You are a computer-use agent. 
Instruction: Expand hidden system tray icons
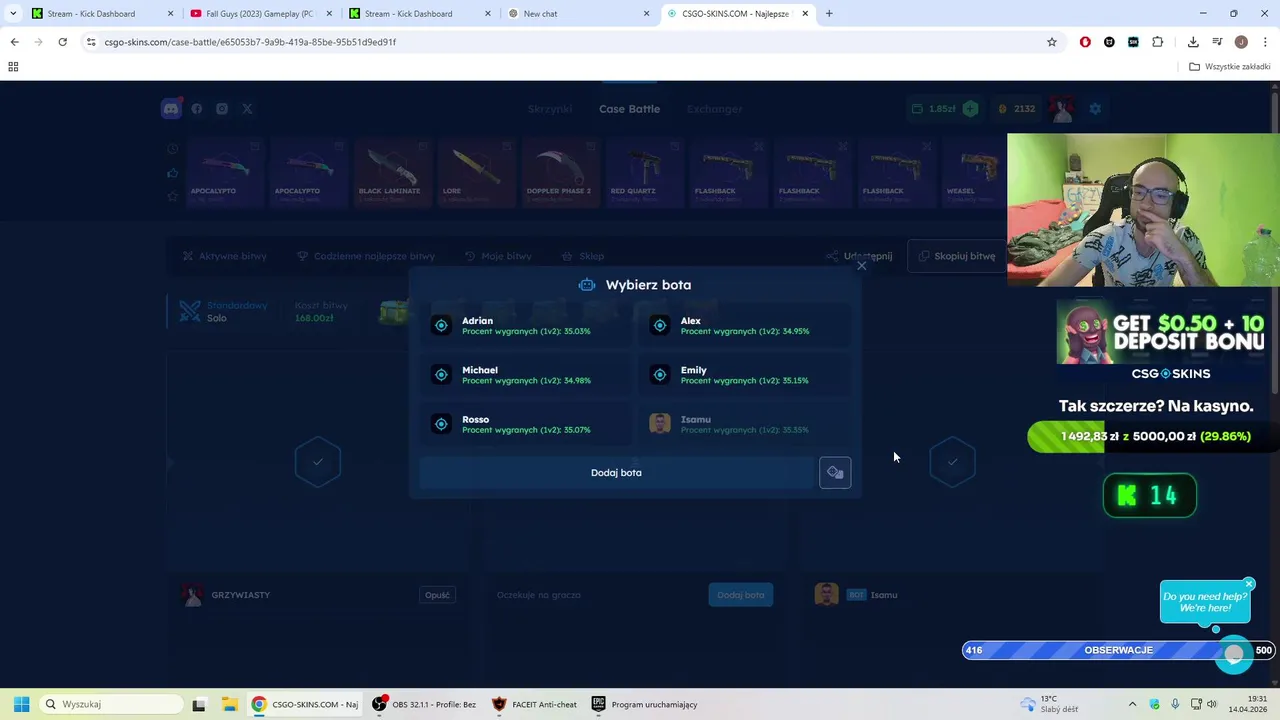(x=1132, y=704)
